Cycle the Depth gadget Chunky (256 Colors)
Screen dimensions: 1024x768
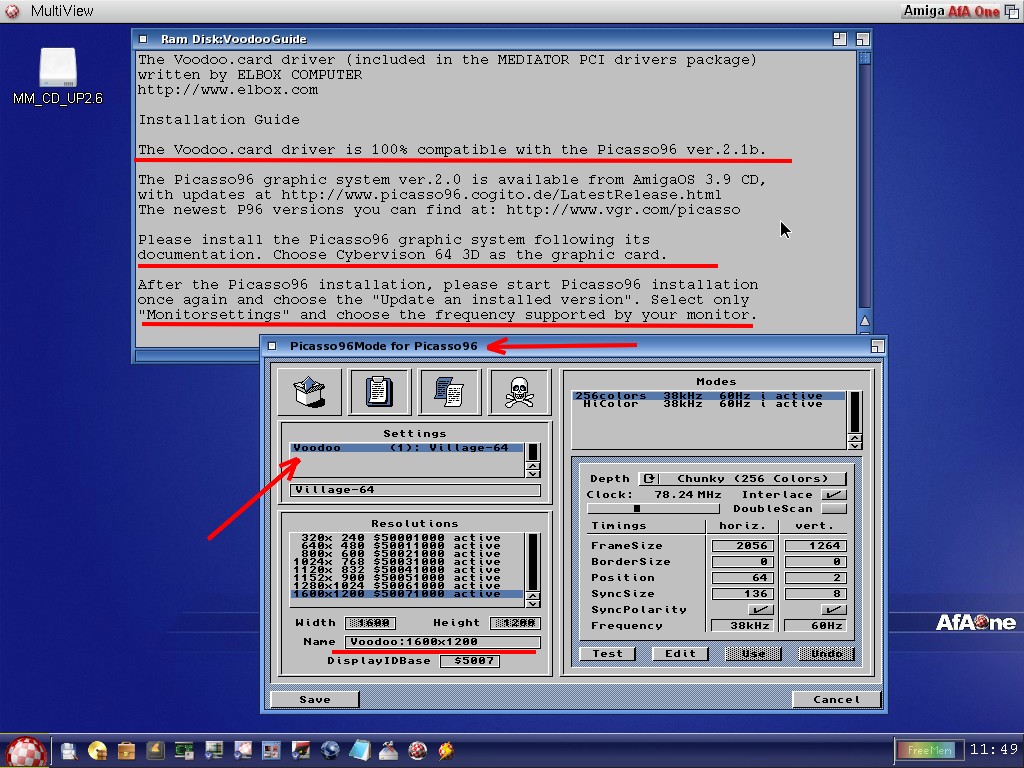(743, 479)
